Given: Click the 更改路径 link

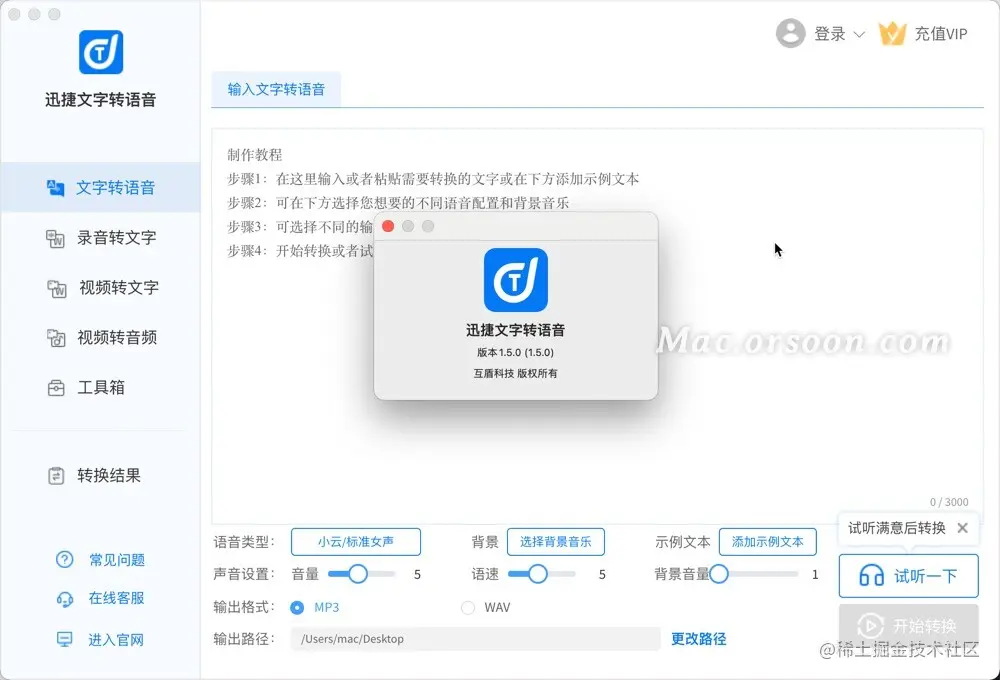Looking at the screenshot, I should (698, 639).
